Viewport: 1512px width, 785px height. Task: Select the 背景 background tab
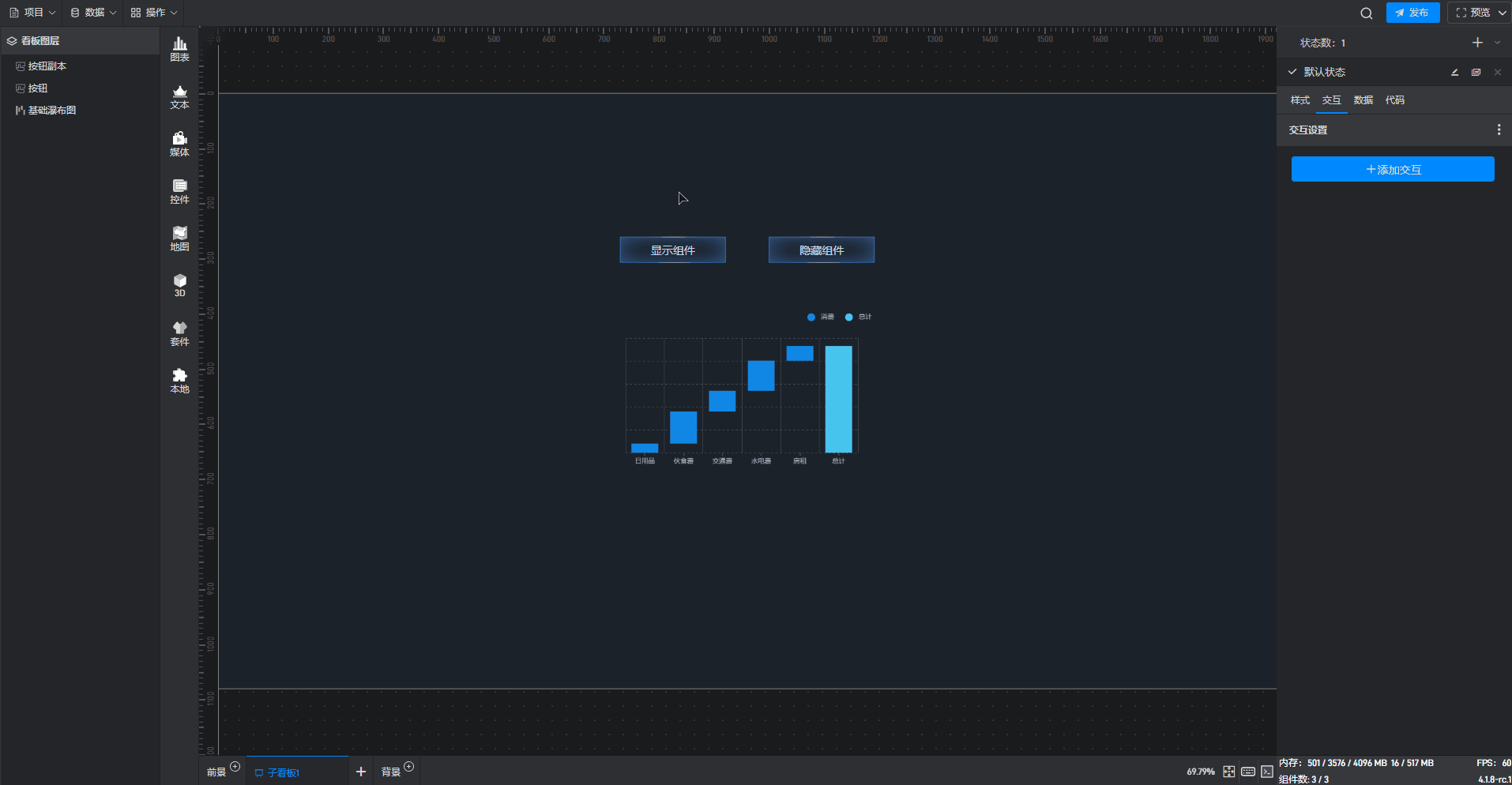390,772
